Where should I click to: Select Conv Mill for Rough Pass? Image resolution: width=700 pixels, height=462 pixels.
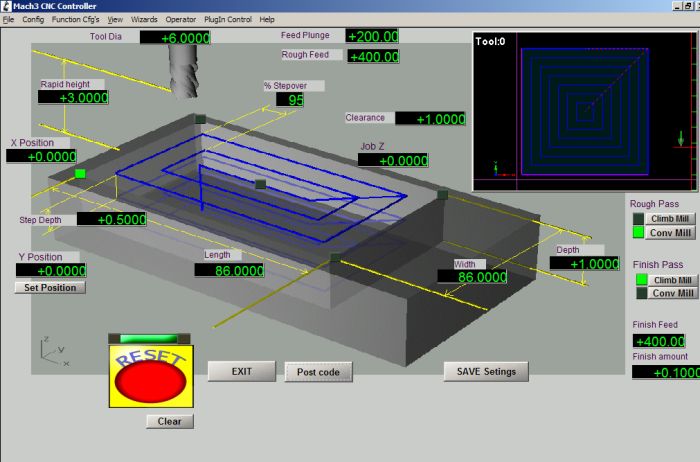click(x=670, y=233)
